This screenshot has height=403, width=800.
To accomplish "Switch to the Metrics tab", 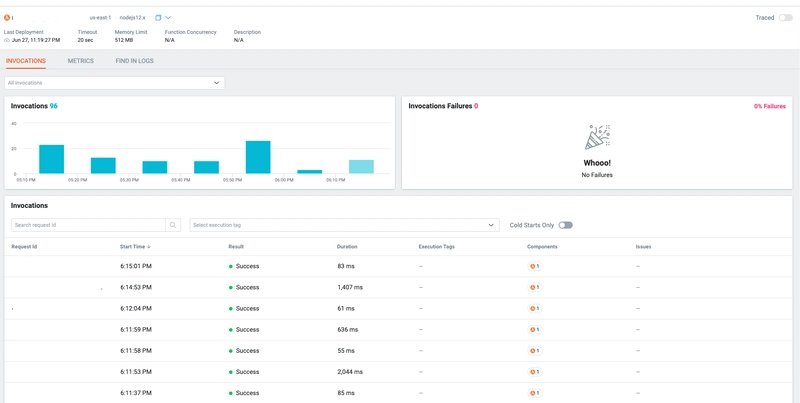I will 80,61.
